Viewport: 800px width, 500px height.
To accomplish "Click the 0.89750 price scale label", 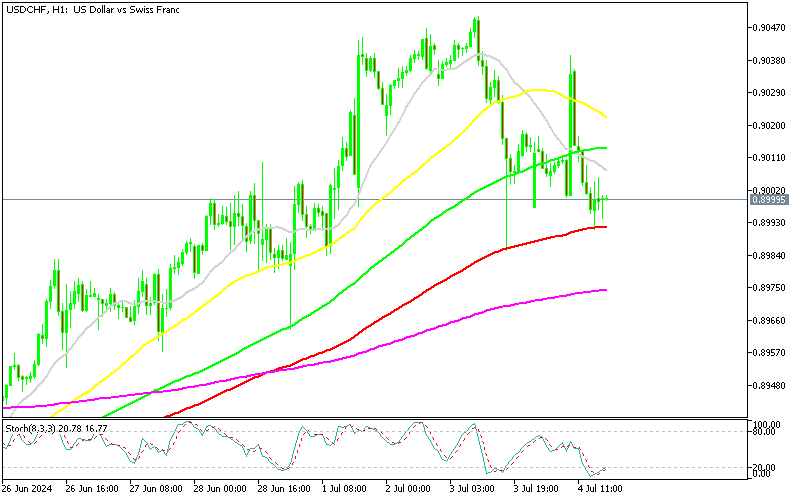I will (769, 288).
